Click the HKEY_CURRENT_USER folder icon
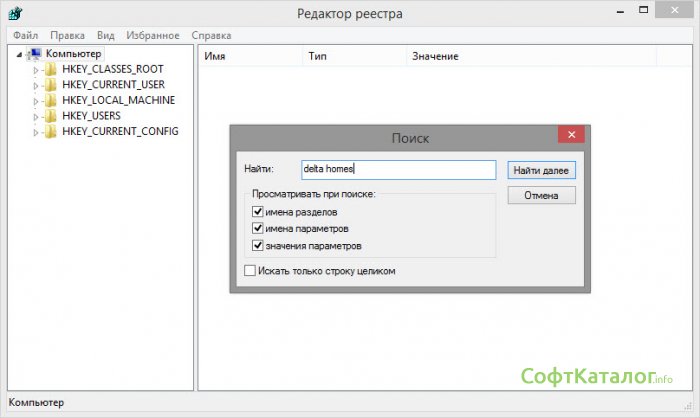 click(51, 85)
